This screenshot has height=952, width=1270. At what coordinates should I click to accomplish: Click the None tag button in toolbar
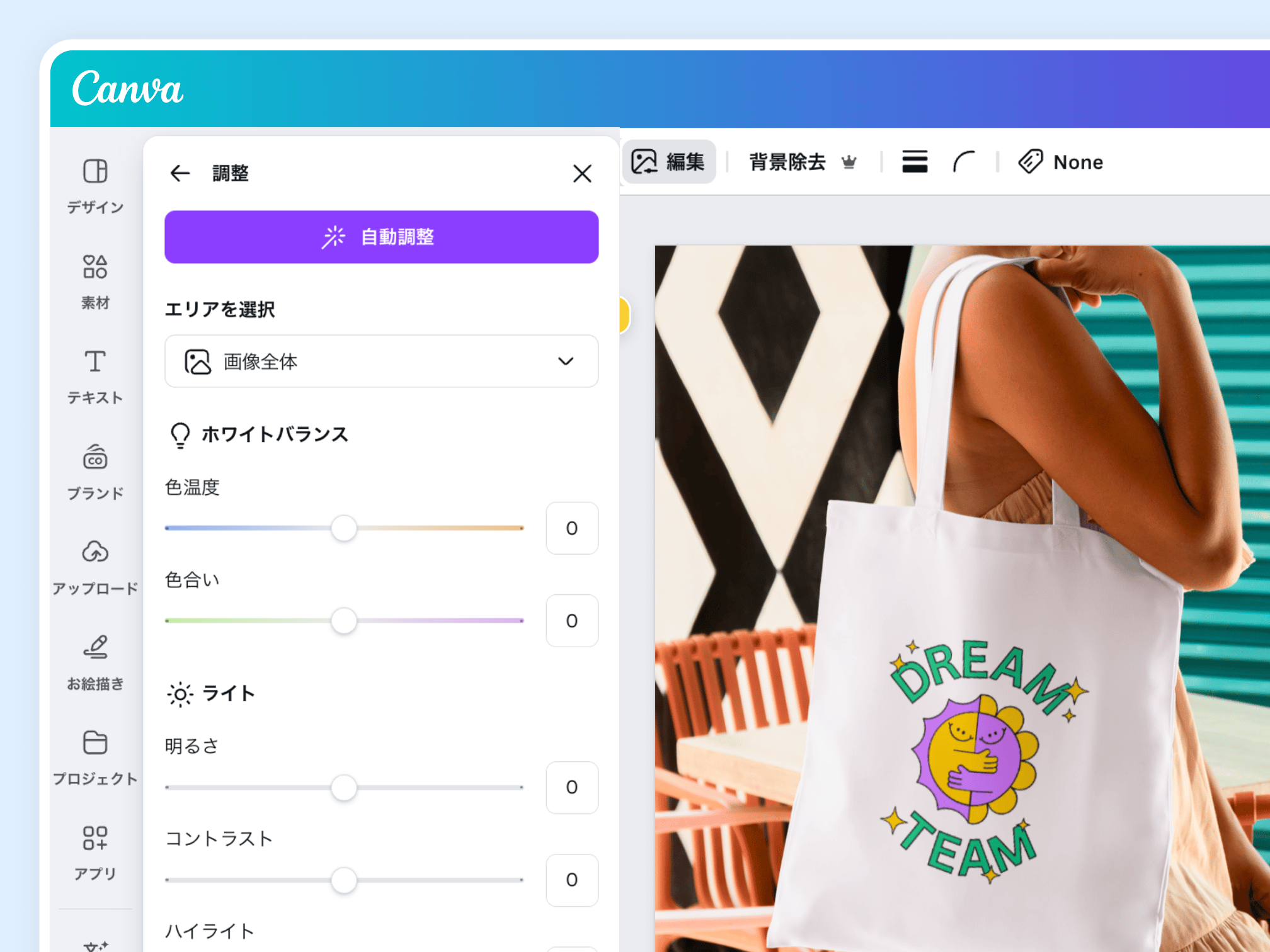tap(1061, 162)
